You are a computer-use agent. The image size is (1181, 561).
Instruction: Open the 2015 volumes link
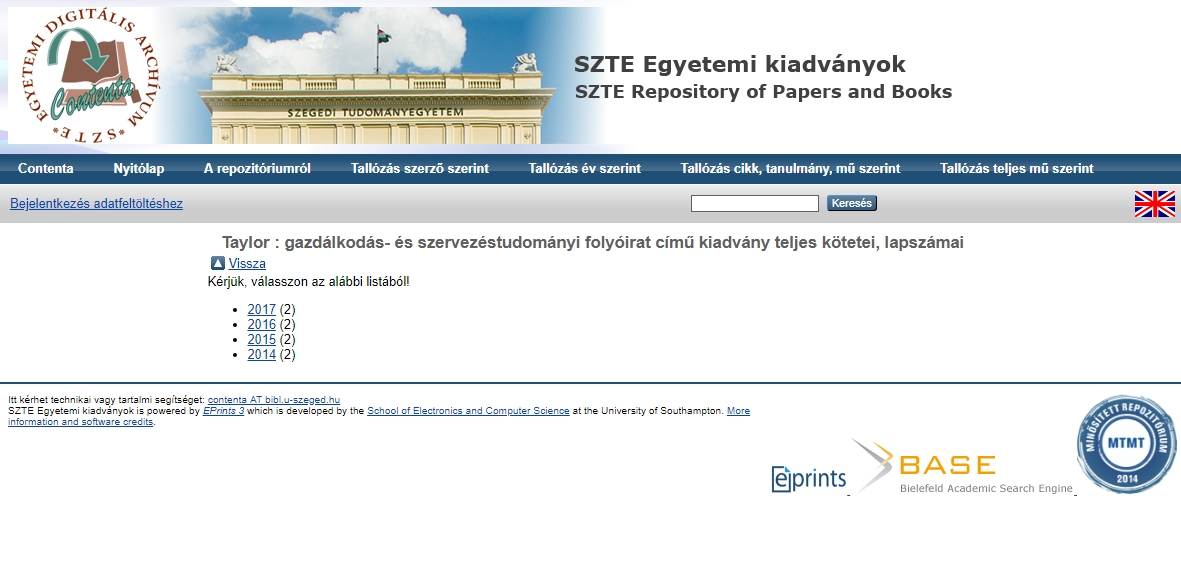(x=261, y=340)
